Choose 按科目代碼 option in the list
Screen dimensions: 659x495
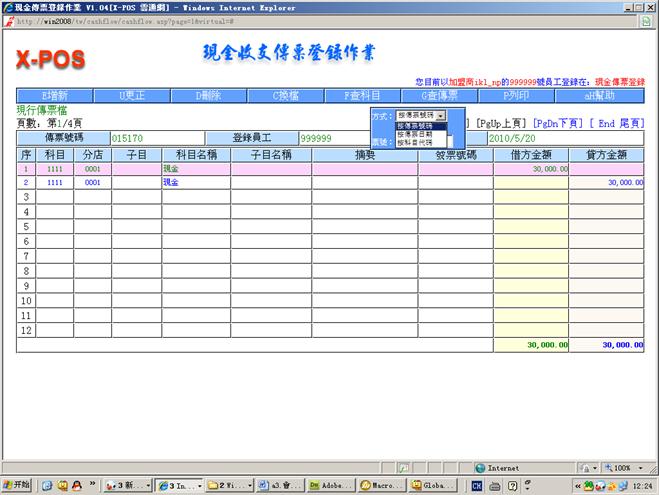click(x=415, y=143)
